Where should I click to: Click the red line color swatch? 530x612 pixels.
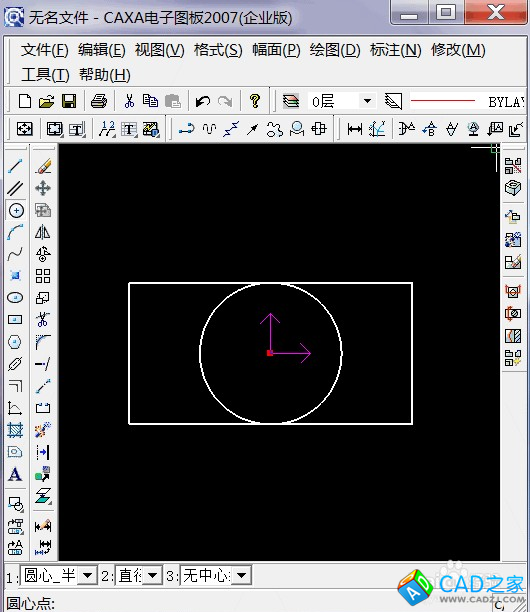[443, 101]
